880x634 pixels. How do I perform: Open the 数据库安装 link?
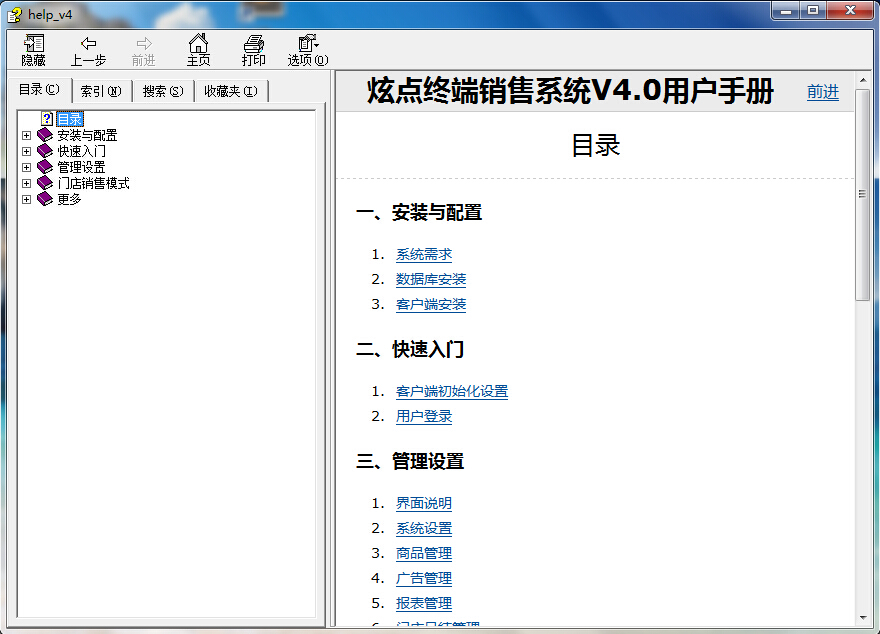tap(431, 279)
